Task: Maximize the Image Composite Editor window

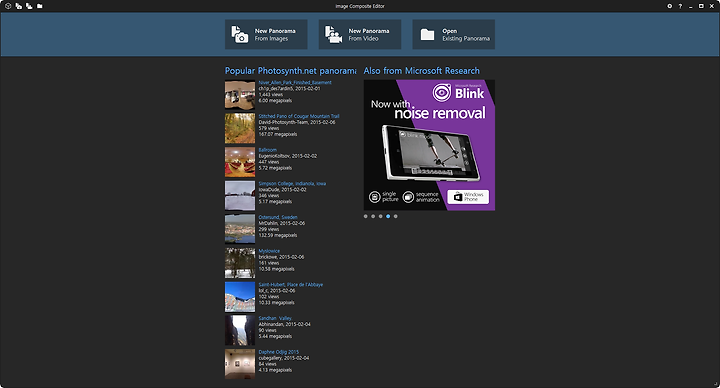Action: tap(701, 6)
